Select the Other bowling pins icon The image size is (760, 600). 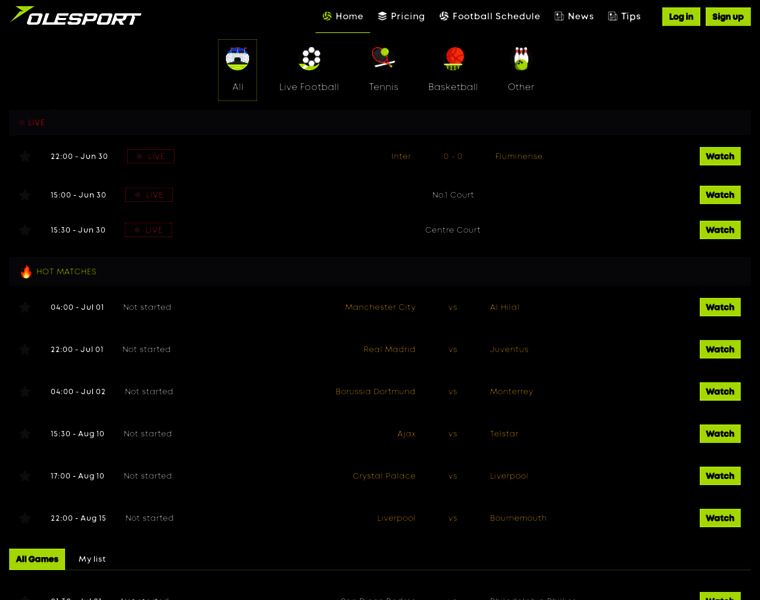click(x=521, y=59)
